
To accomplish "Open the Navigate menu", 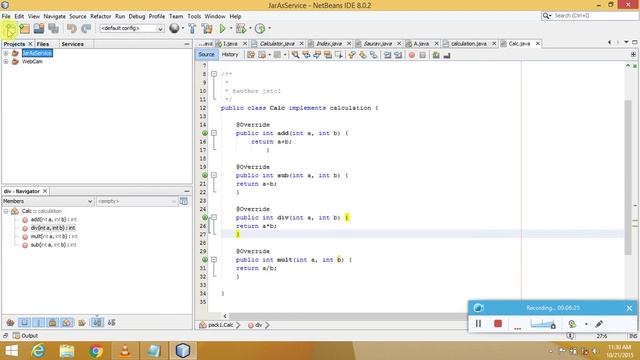I will [54, 16].
